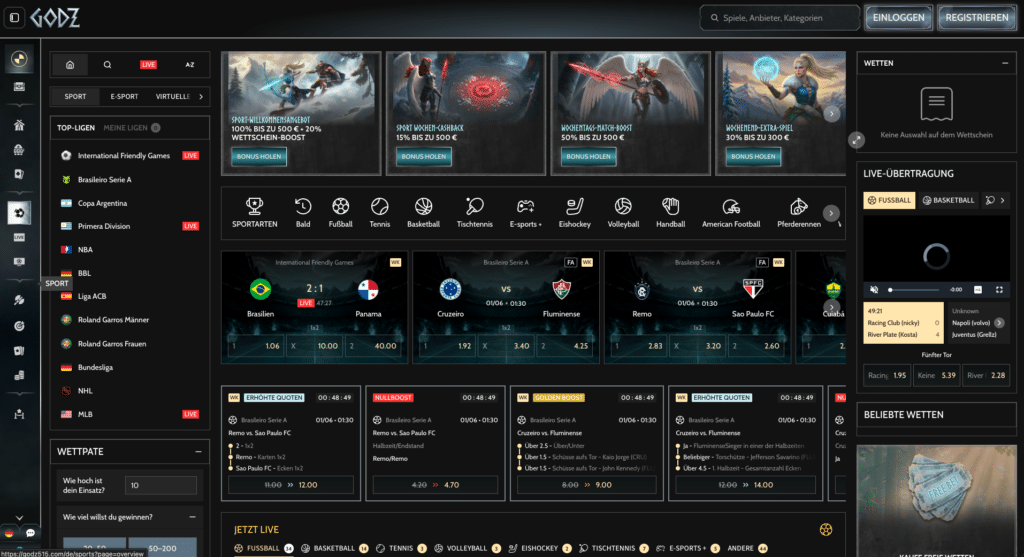1024x557 pixels.
Task: Show more featured matches with right arrow
Action: pyautogui.click(x=831, y=307)
